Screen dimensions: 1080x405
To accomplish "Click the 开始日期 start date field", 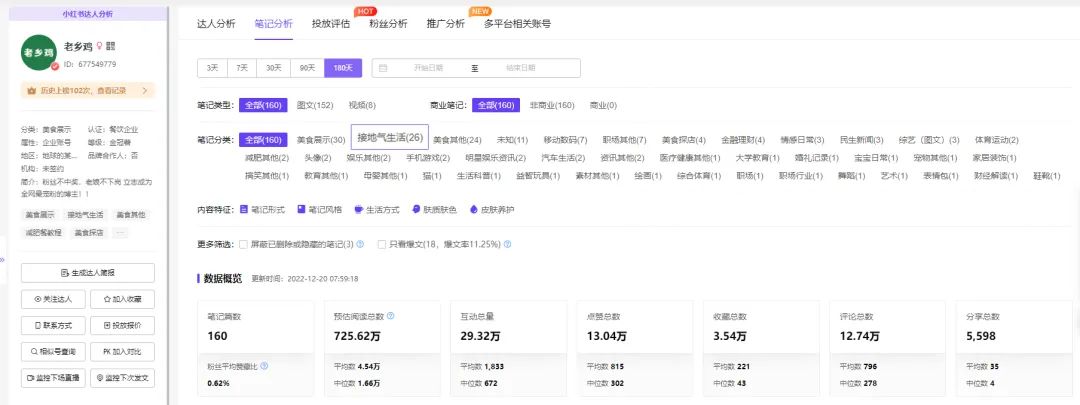I will pyautogui.click(x=428, y=68).
